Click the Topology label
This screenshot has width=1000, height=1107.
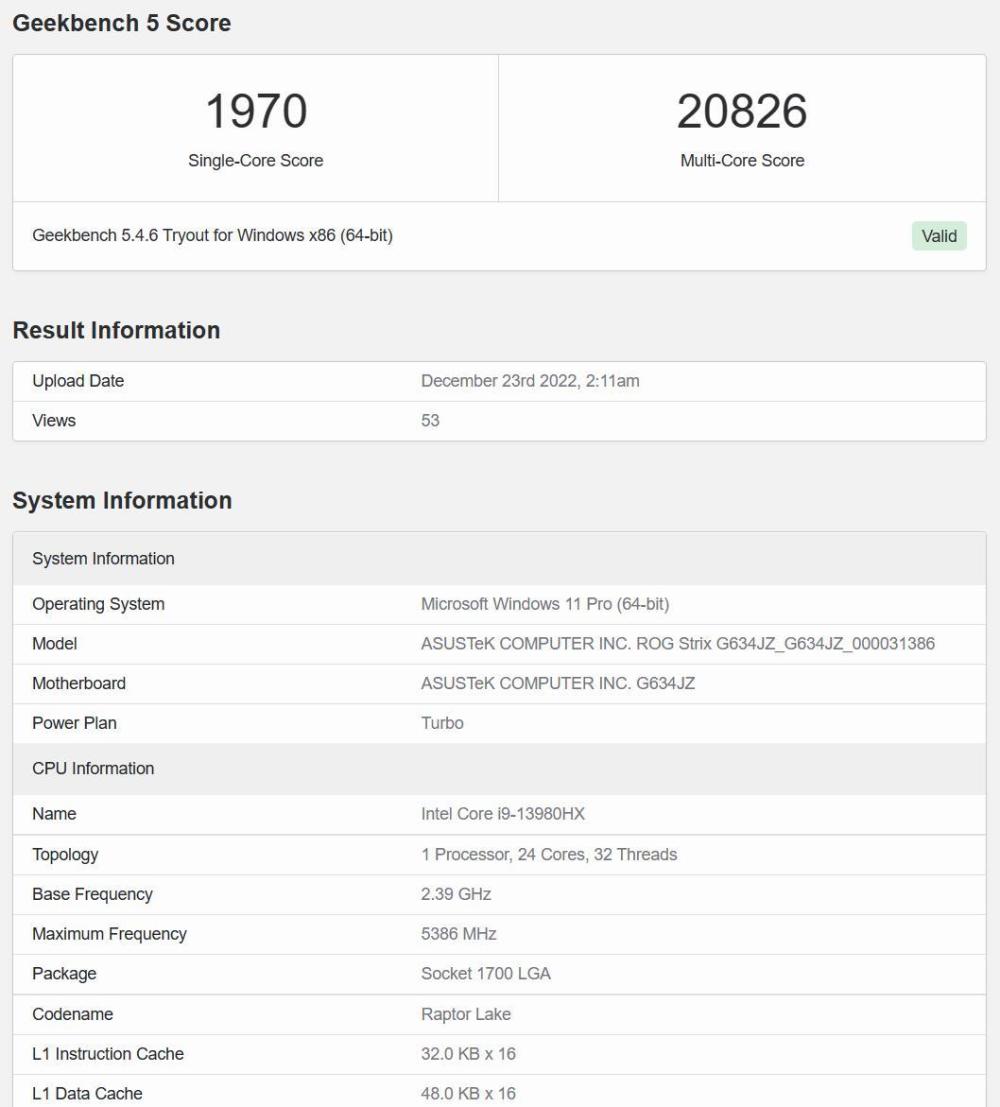click(x=65, y=855)
